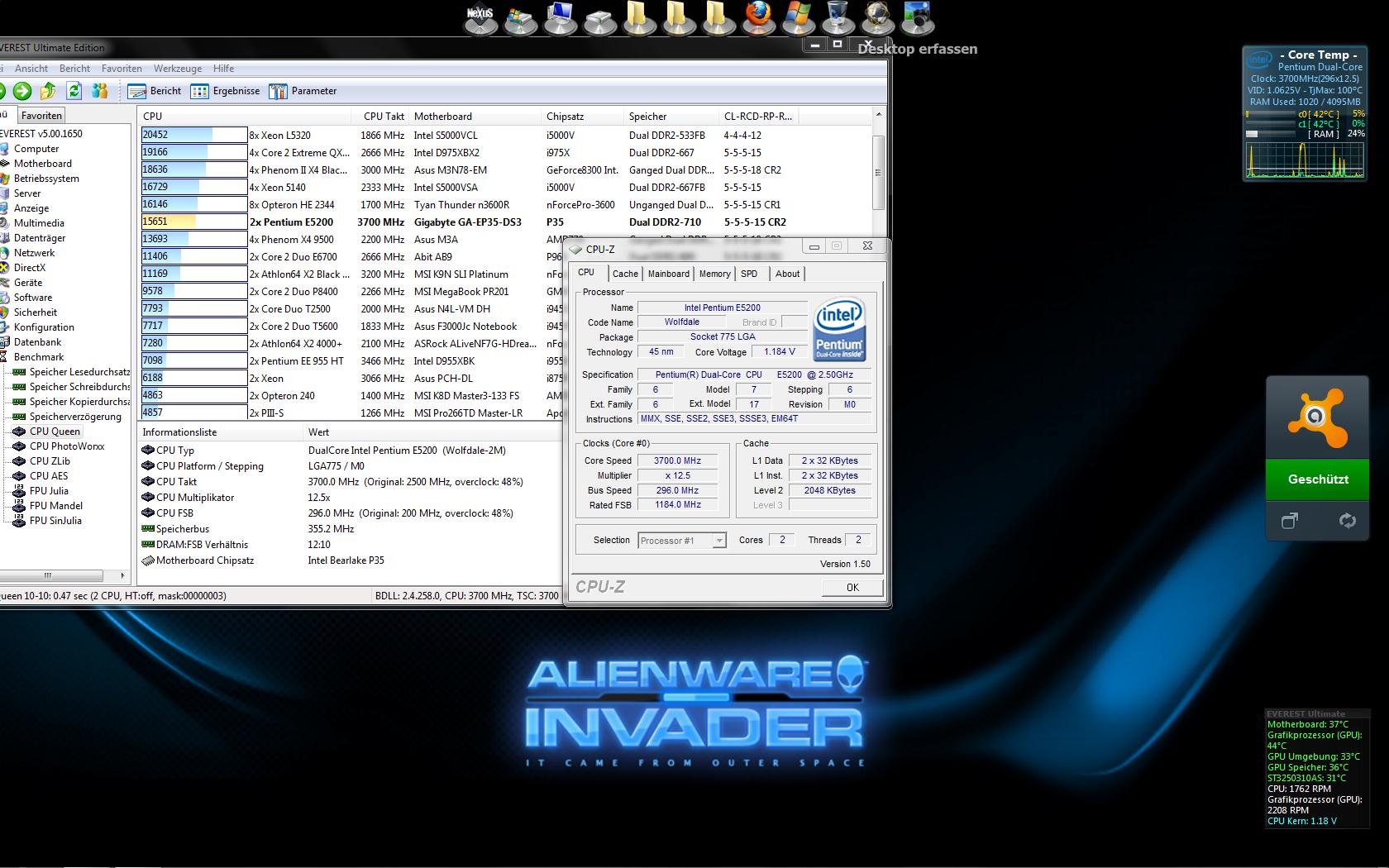
Task: Click OK in the CPU-Z window
Action: point(852,588)
